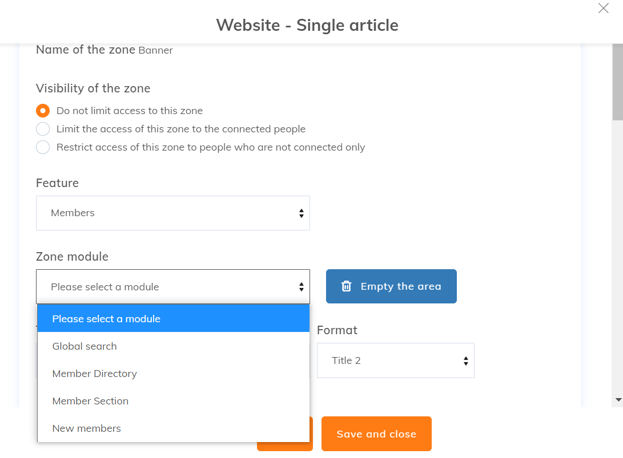Click the trash icon on Empty the area
The height and width of the screenshot is (458, 623).
point(346,286)
